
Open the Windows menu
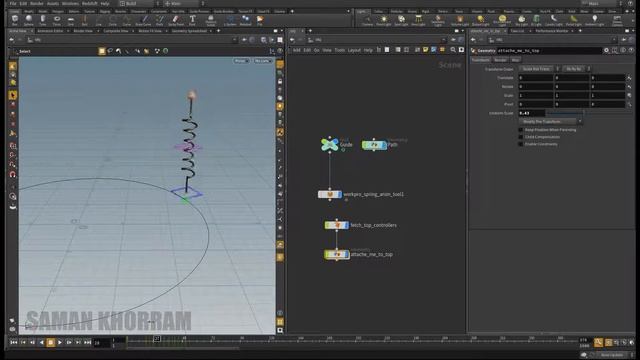pos(70,3)
